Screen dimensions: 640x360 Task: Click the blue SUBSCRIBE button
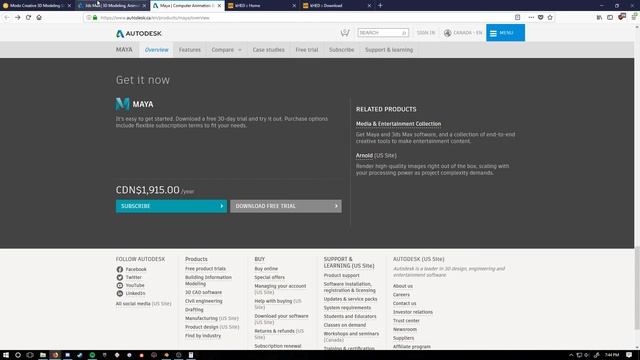(x=171, y=206)
